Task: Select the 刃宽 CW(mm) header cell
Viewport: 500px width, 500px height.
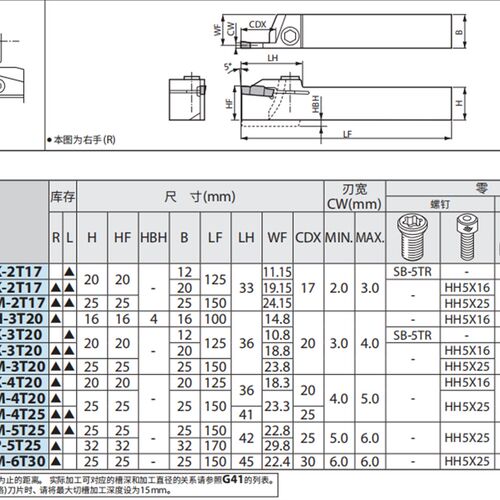Action: click(354, 196)
